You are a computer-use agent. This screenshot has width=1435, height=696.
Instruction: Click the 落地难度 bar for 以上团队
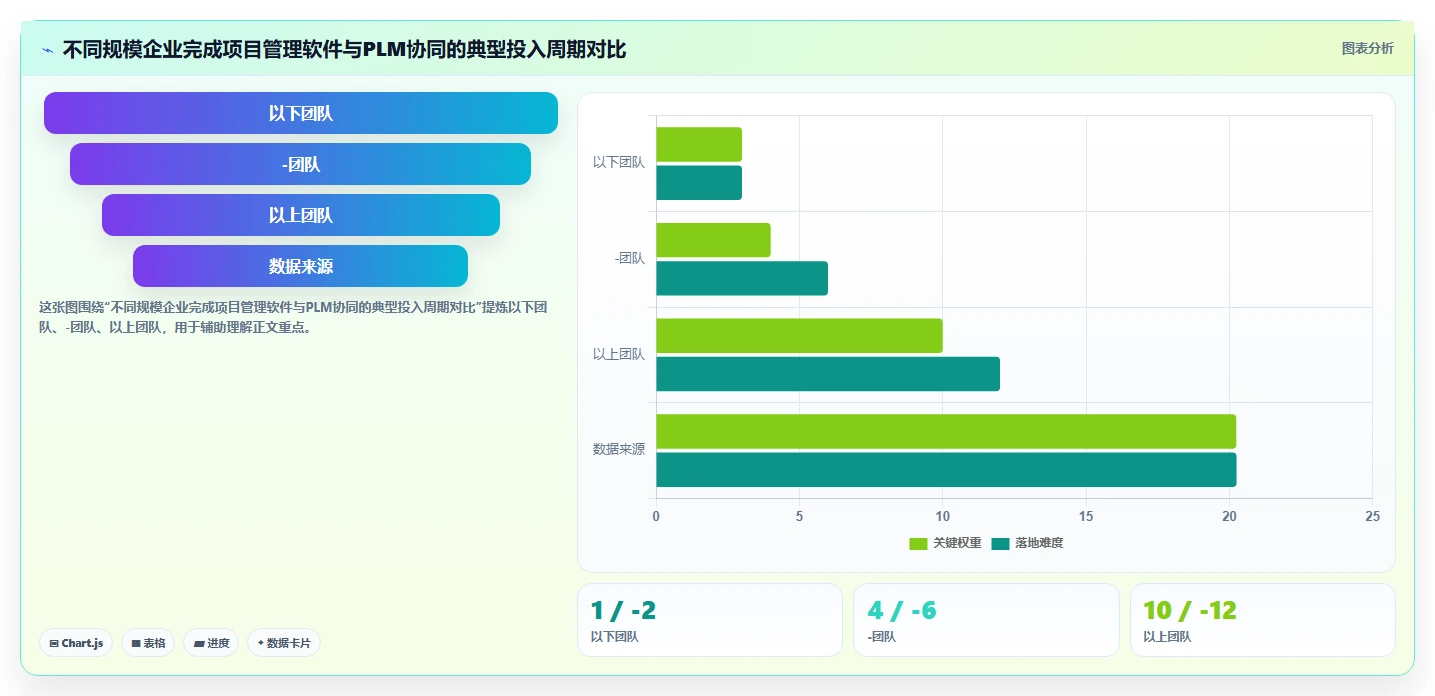click(x=828, y=374)
